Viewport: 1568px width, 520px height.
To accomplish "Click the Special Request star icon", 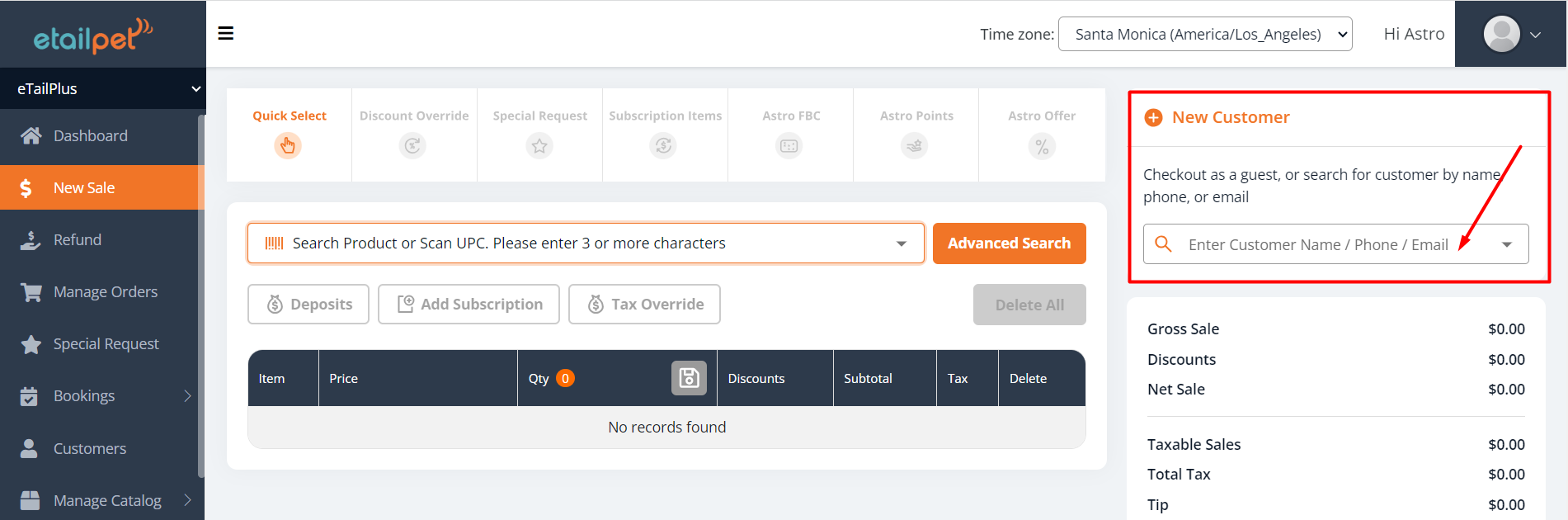I will click(x=539, y=146).
